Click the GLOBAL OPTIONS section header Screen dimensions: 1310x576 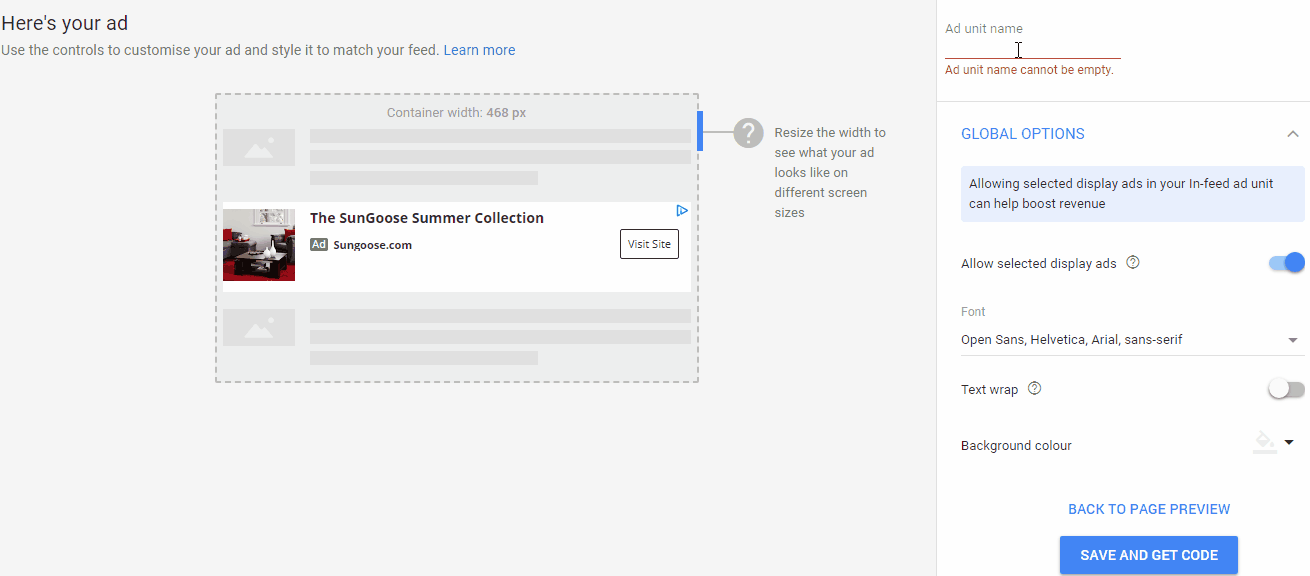point(1022,134)
